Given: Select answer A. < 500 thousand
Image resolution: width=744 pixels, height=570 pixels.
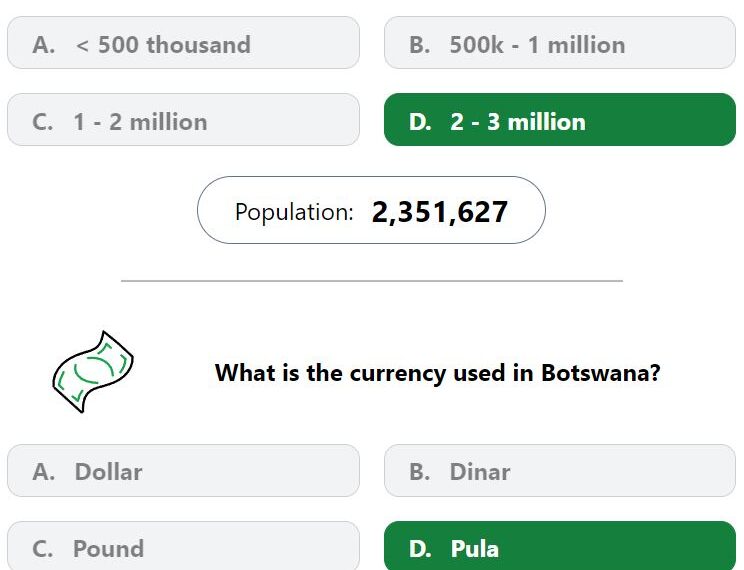Looking at the screenshot, I should point(183,43).
